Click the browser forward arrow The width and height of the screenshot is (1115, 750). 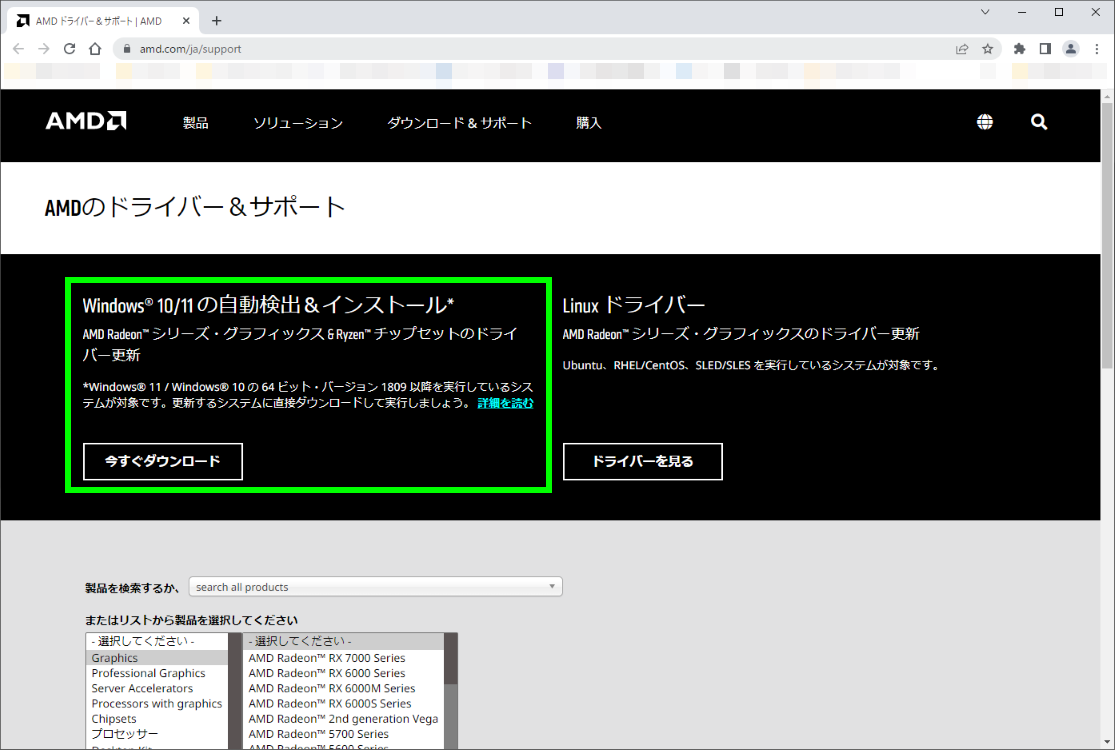(44, 49)
